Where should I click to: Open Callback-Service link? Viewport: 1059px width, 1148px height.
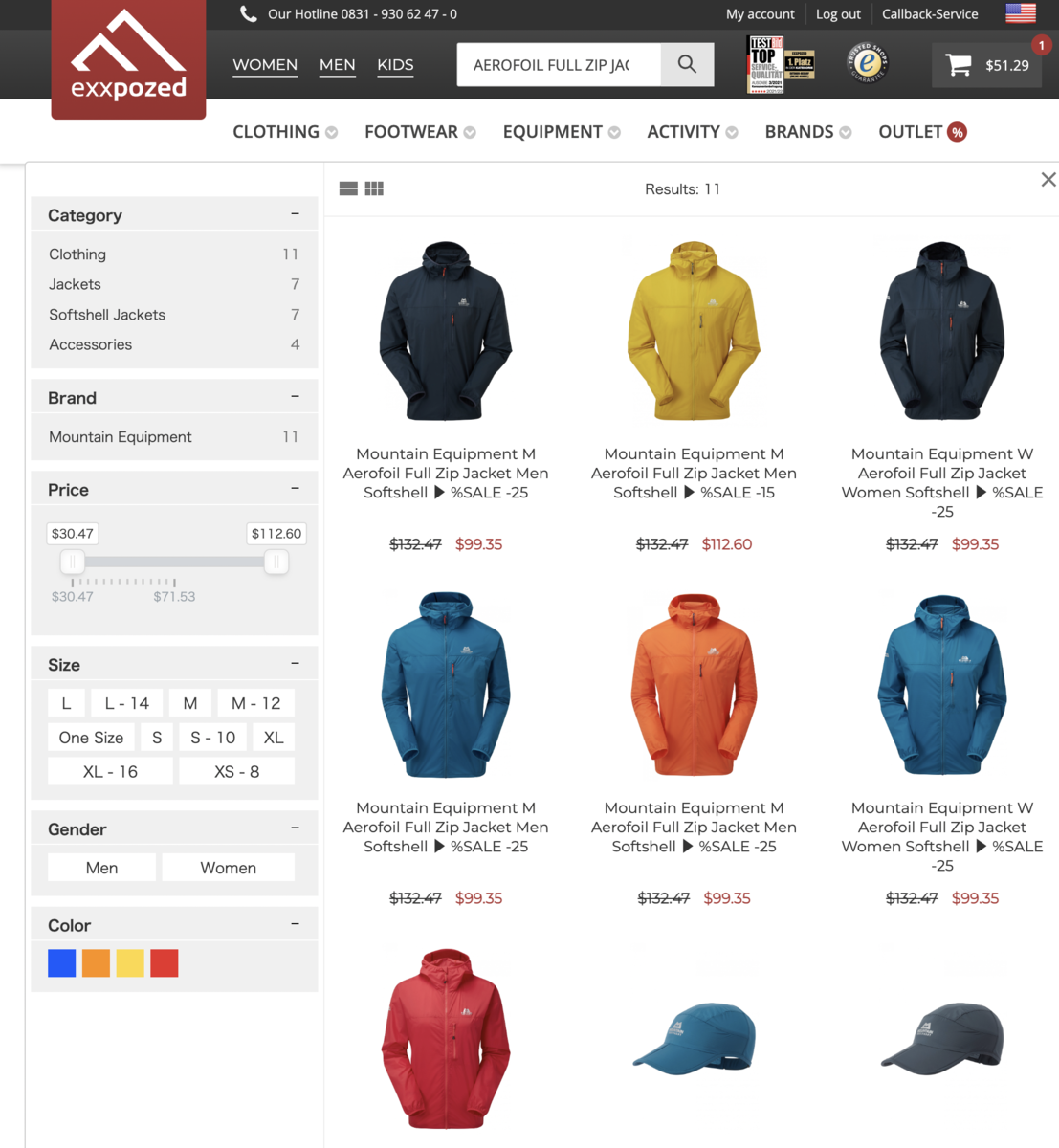tap(930, 14)
